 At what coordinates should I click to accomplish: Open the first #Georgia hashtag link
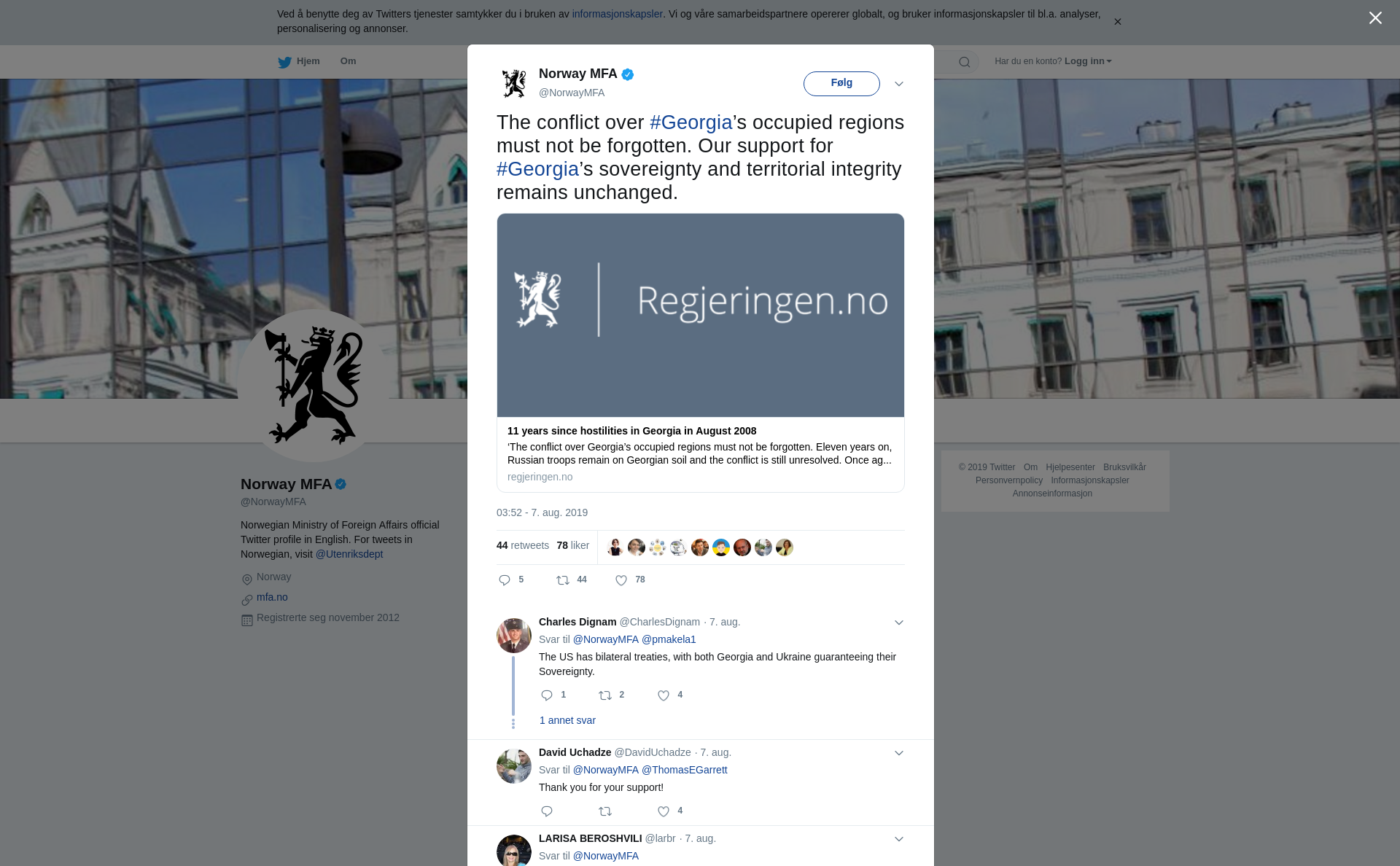point(691,122)
